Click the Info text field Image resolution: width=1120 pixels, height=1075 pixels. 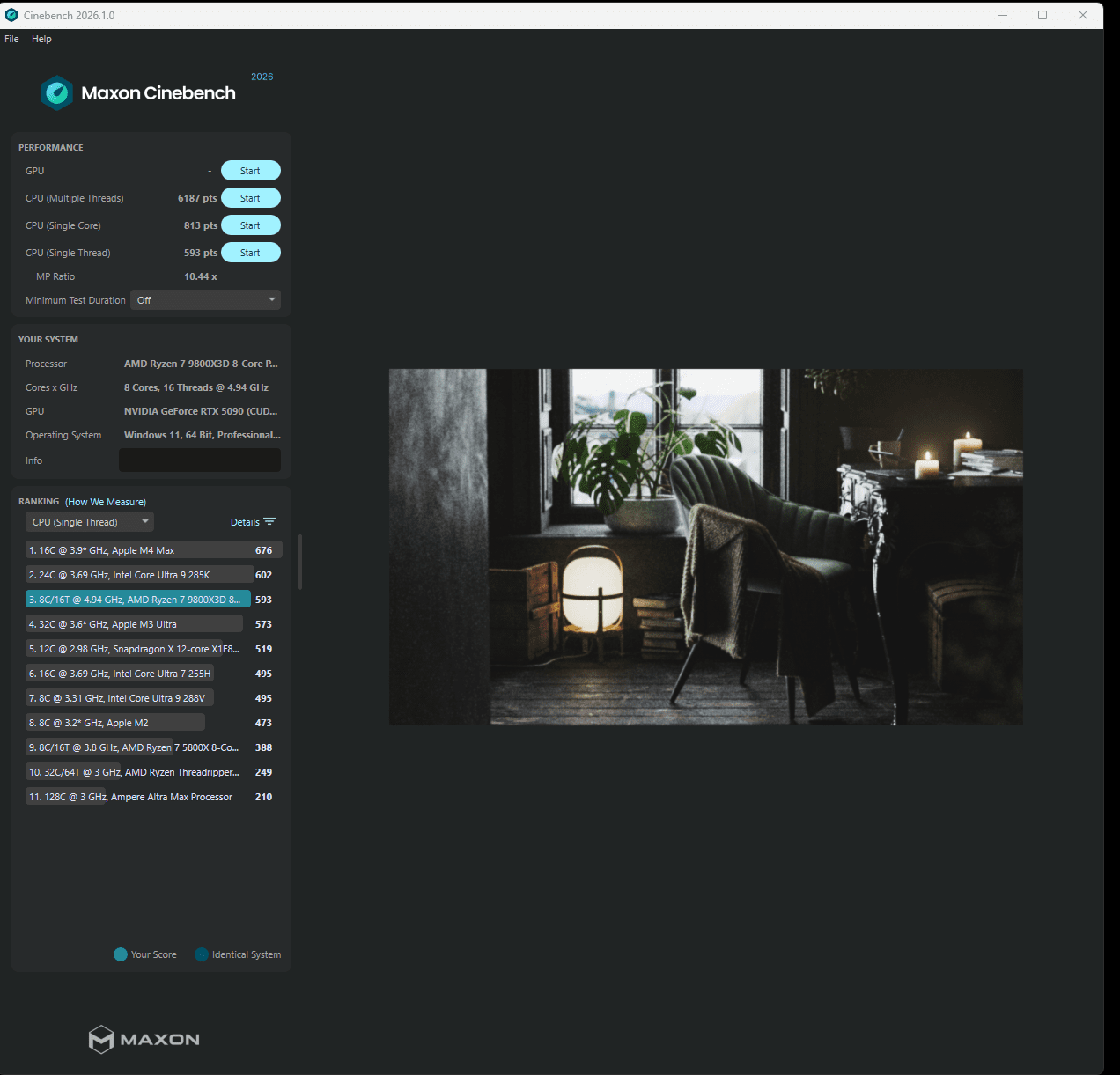tap(200, 460)
